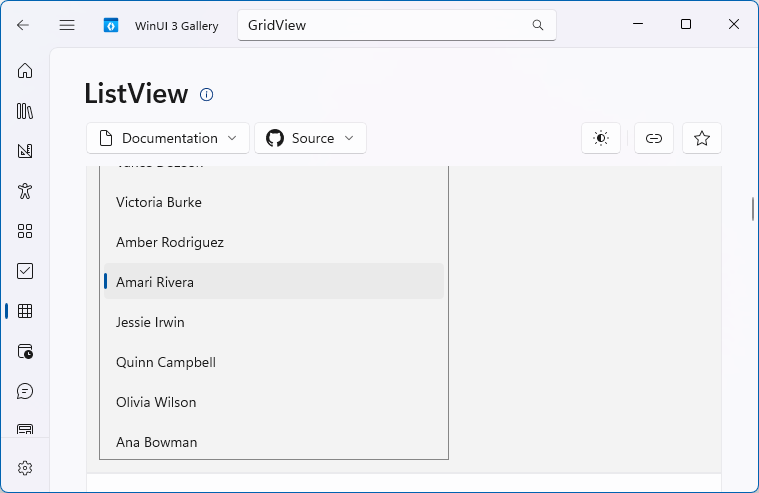Click the page vertical scrollbar thumb
The width and height of the screenshot is (759, 493).
click(x=753, y=209)
